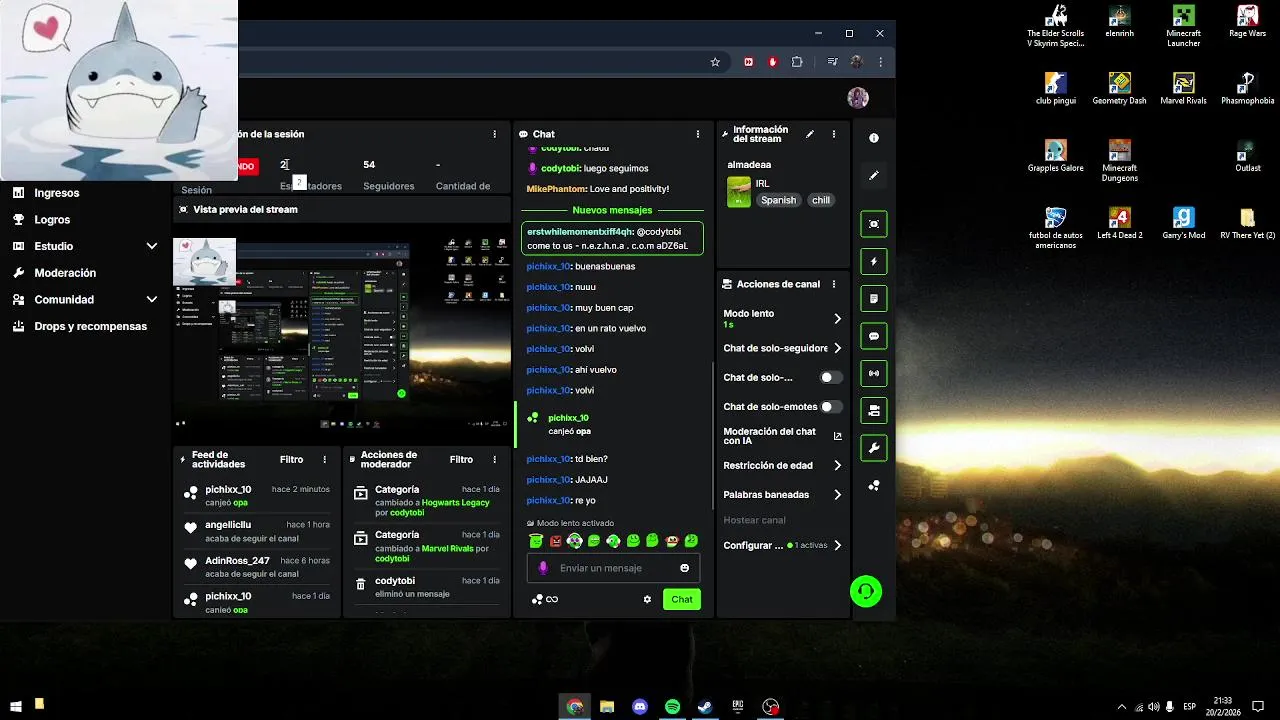Go to Ingresos in the sidebar
Screen dimensions: 1280x720
pos(56,193)
